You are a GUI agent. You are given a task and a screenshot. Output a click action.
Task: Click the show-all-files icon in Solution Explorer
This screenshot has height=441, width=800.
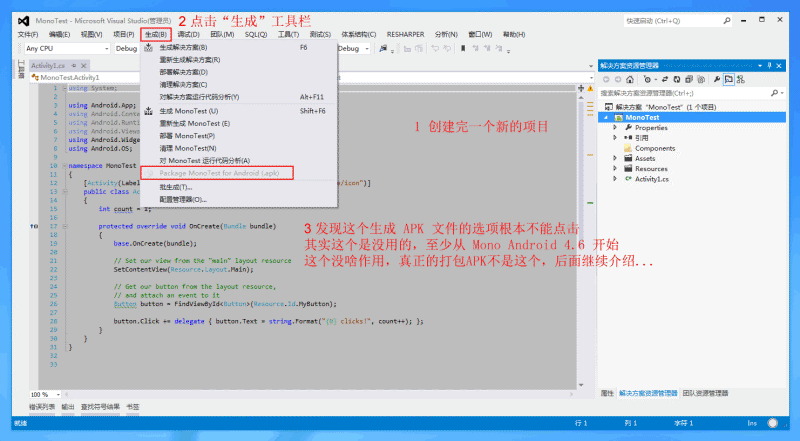[x=702, y=79]
